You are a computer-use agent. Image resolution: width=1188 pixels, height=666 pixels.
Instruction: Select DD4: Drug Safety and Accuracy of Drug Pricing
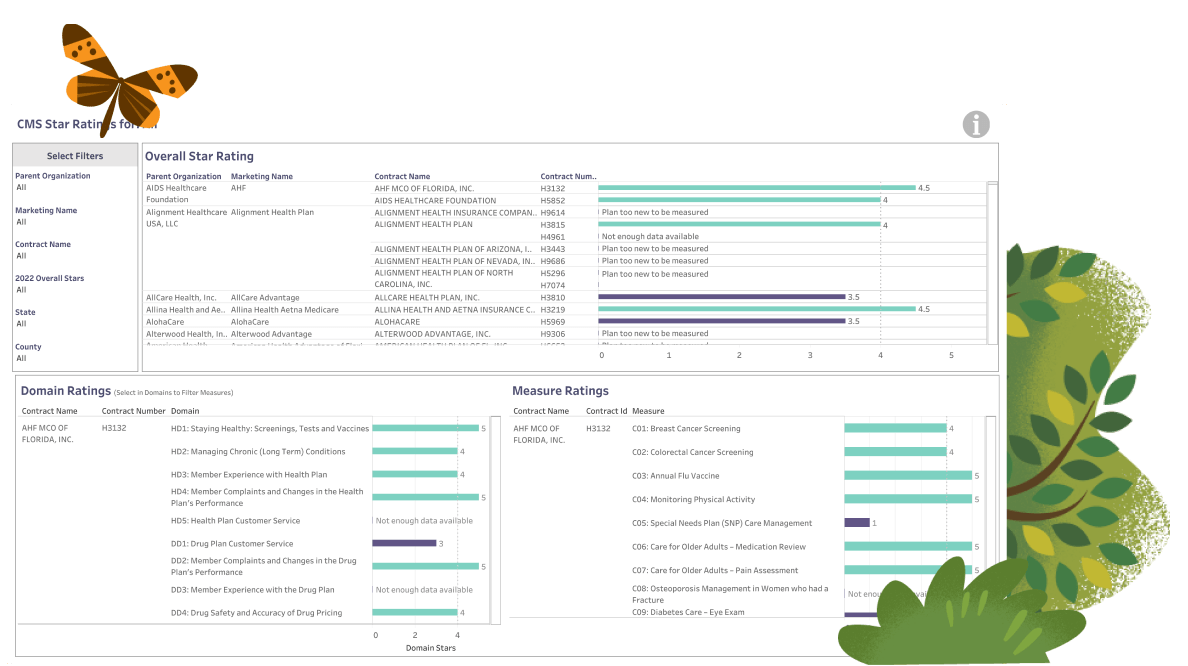click(x=256, y=613)
